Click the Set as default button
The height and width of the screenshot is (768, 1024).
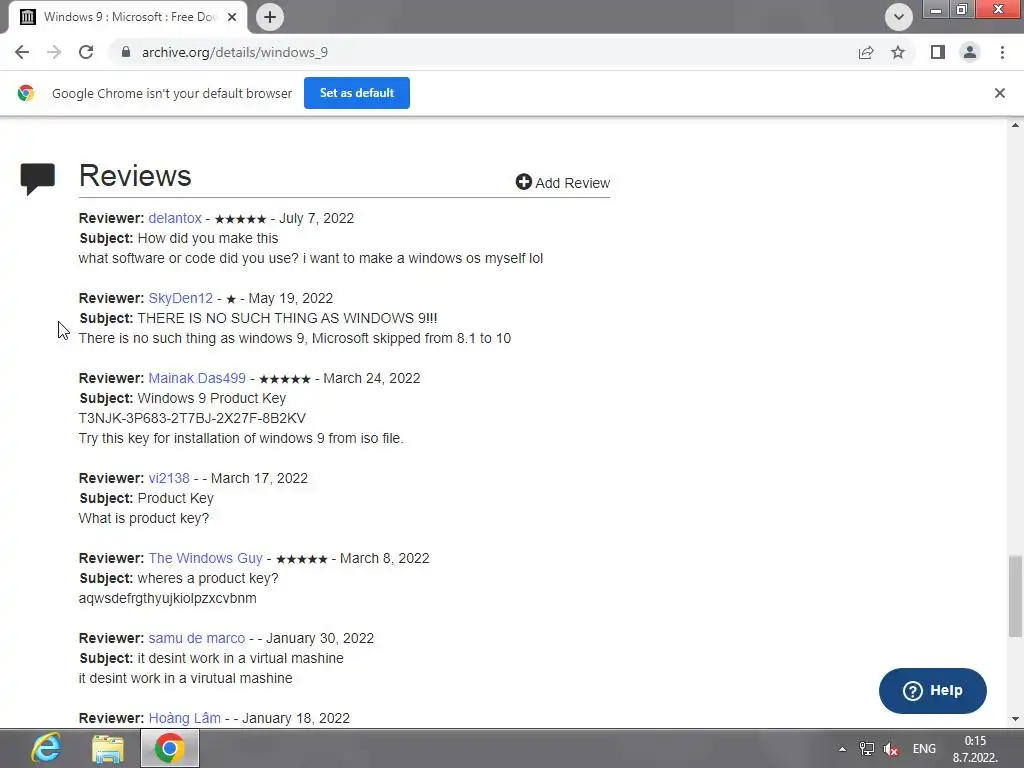pyautogui.click(x=357, y=93)
